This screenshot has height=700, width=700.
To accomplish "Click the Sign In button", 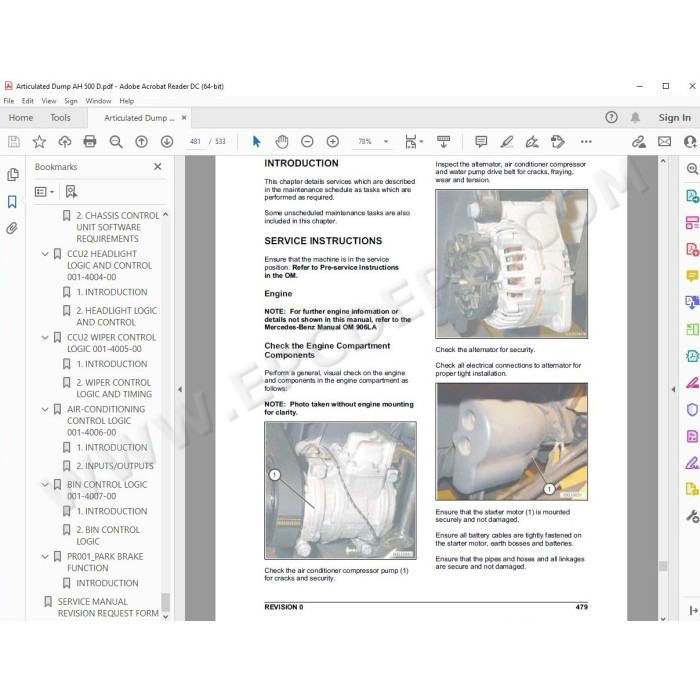I will coord(674,117).
